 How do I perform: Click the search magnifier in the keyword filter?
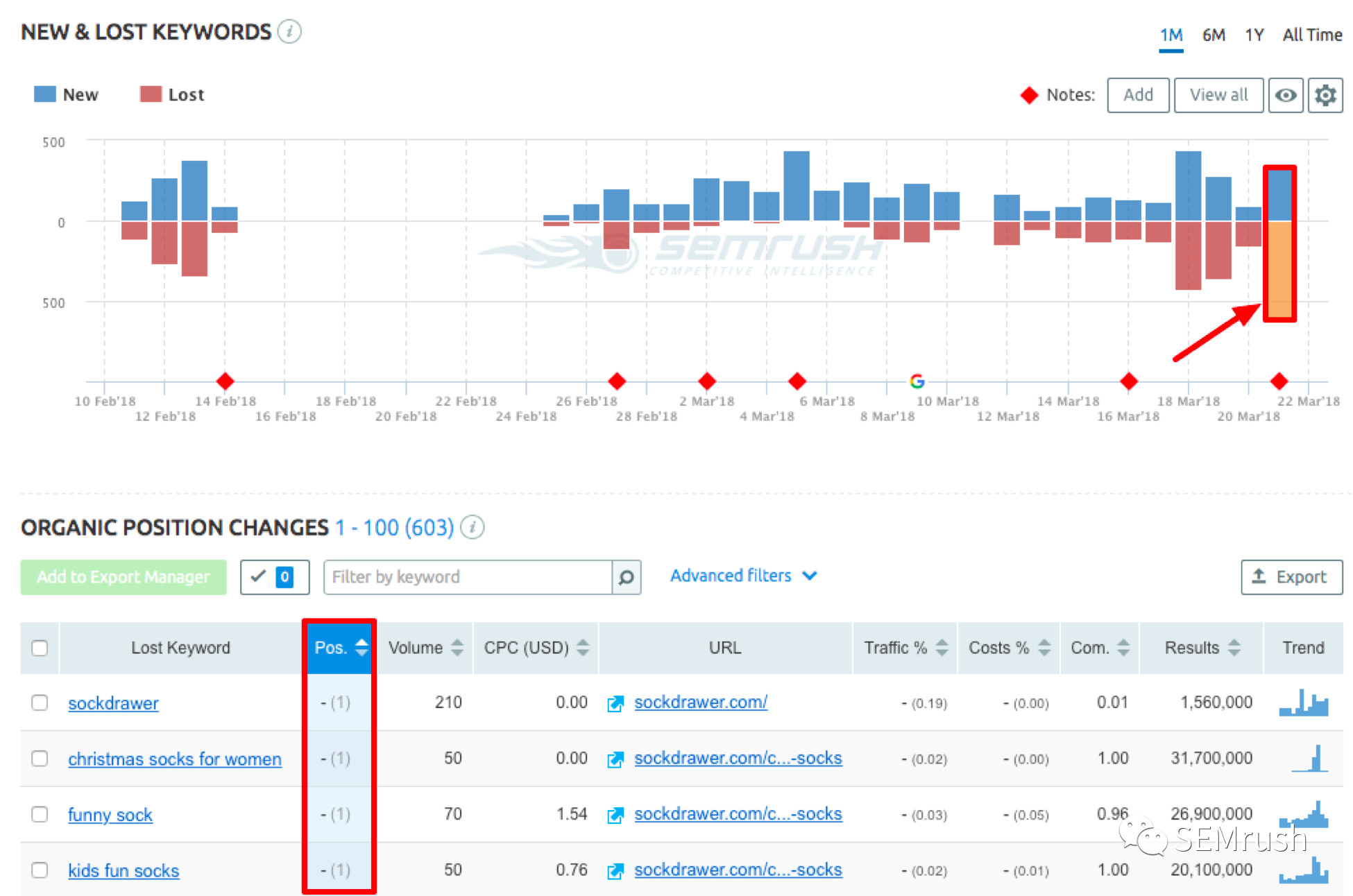point(626,577)
